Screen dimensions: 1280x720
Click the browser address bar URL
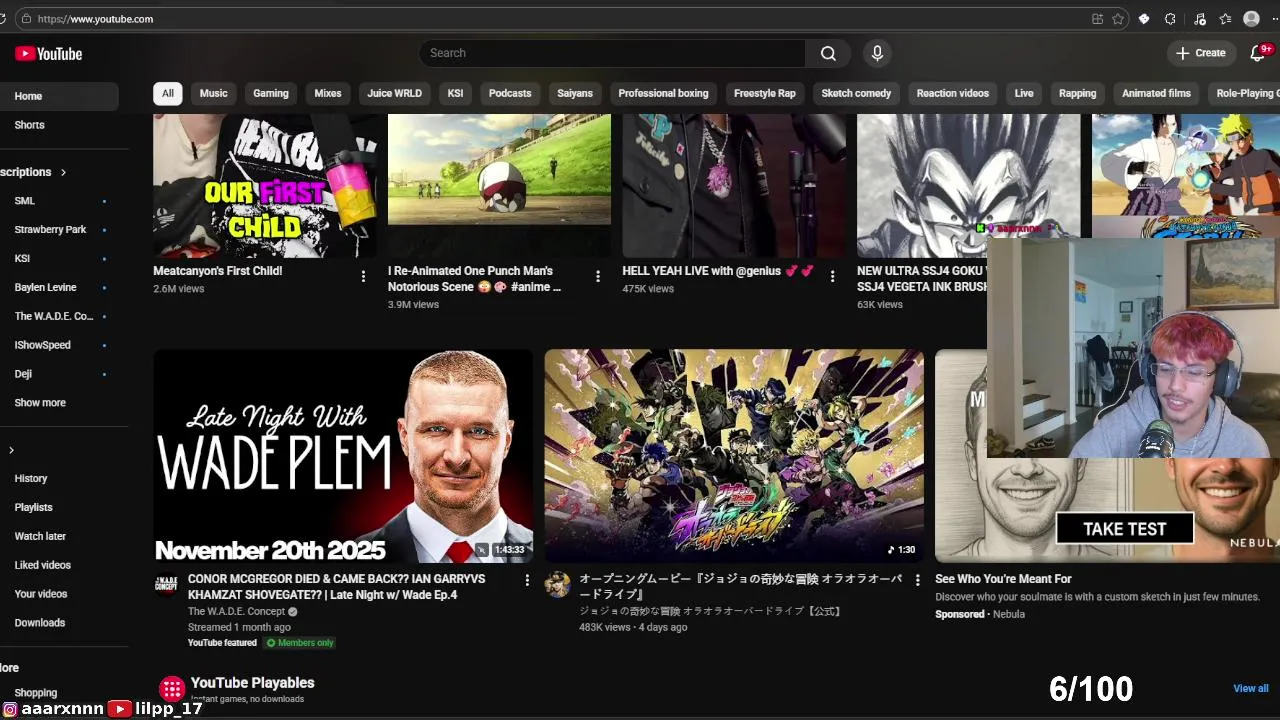(x=95, y=19)
